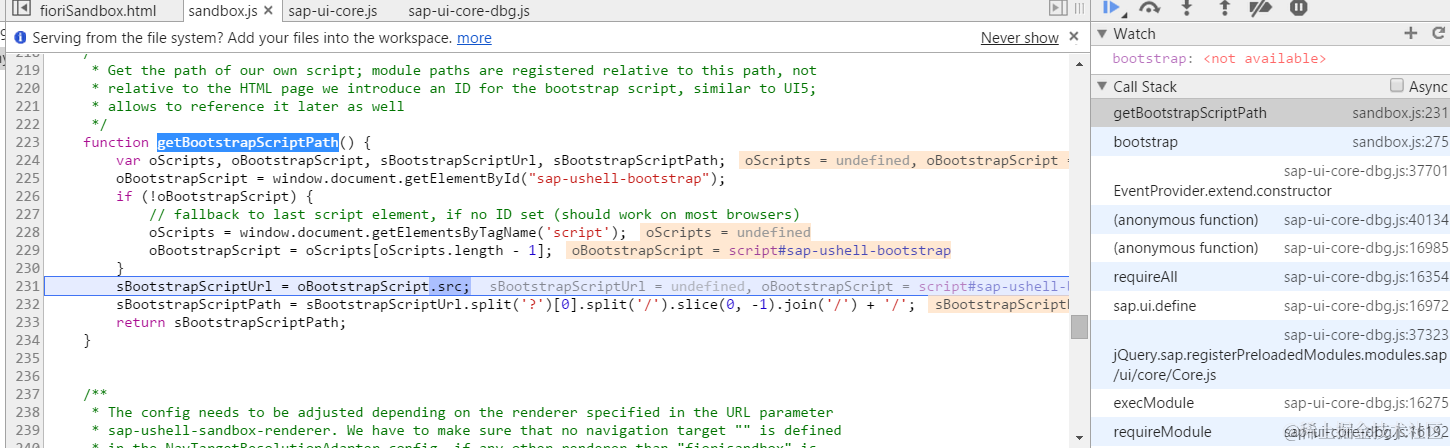This screenshot has width=1450, height=448.
Task: Click line number 228 in the gutter
Action: pos(28,233)
